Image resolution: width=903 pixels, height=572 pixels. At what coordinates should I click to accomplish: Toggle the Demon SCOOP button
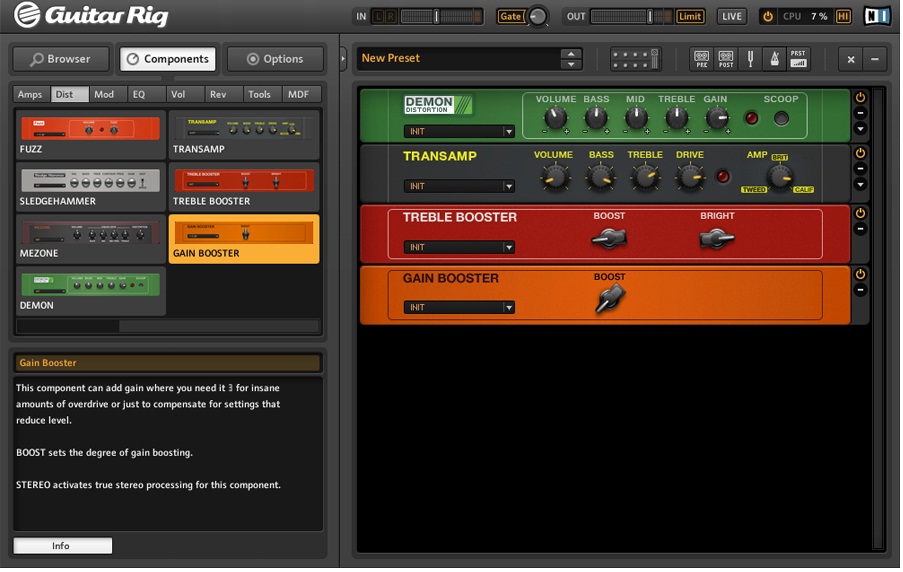(781, 119)
